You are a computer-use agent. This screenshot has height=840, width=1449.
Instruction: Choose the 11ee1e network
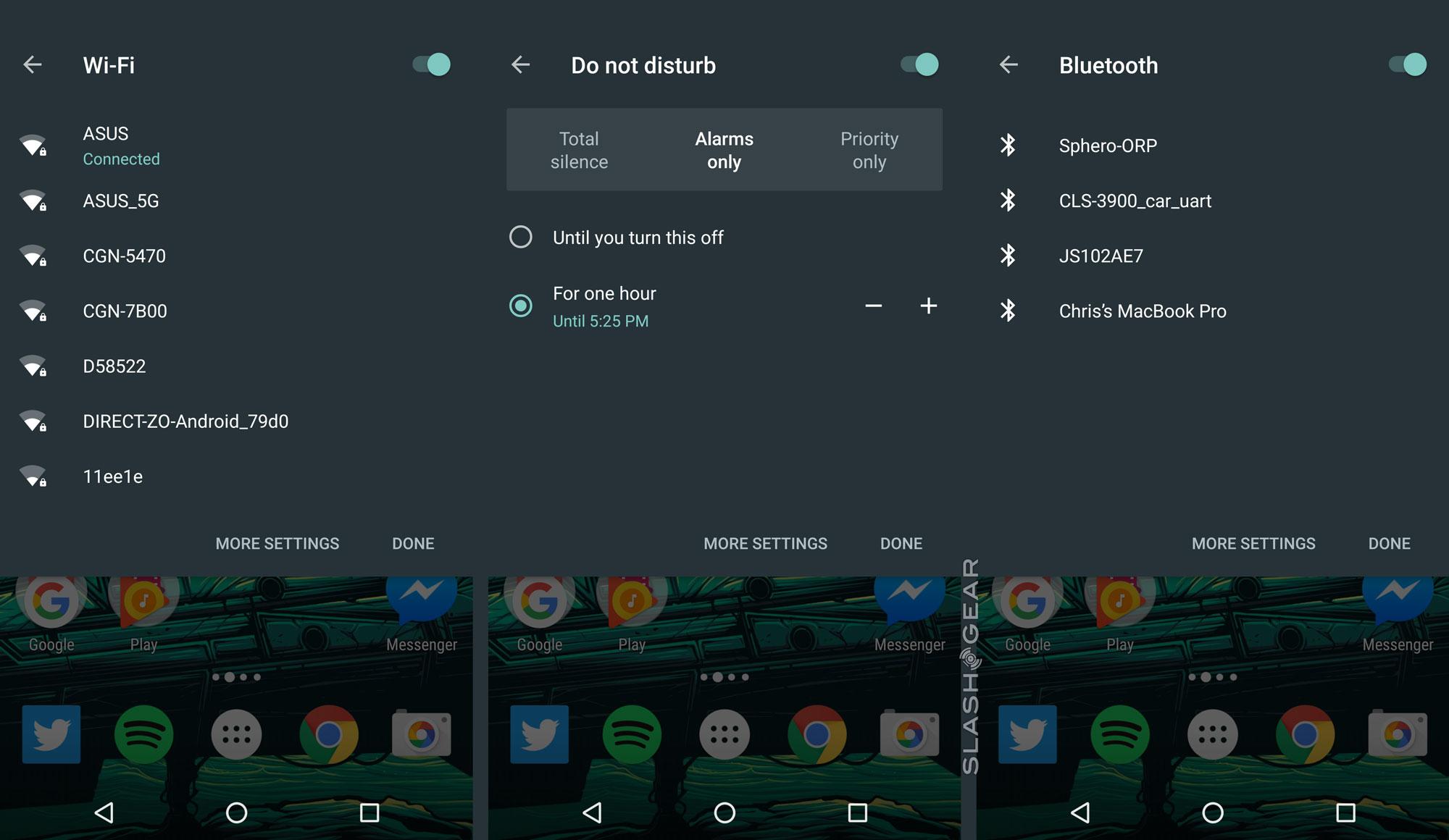pyautogui.click(x=236, y=476)
